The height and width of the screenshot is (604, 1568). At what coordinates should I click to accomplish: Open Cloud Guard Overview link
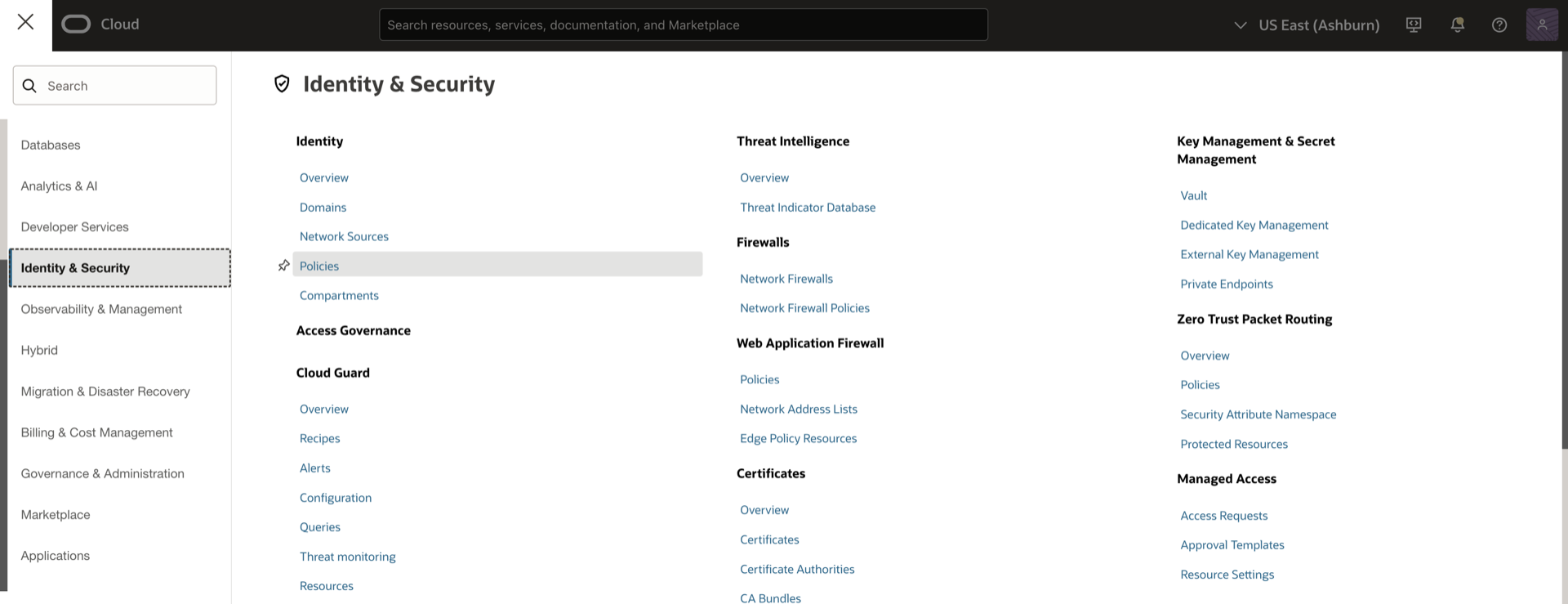(323, 409)
